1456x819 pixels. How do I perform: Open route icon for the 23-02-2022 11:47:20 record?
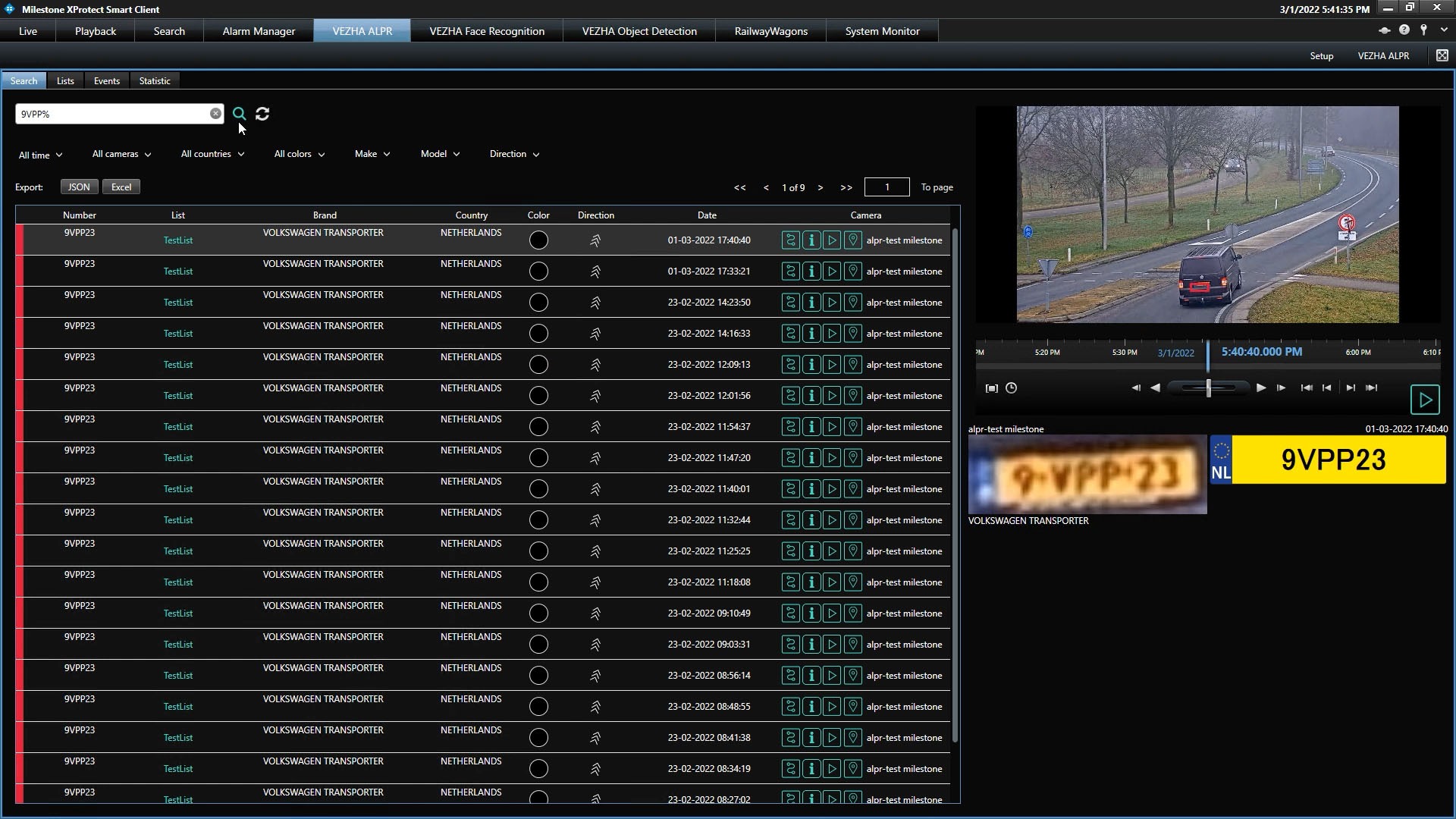click(791, 458)
